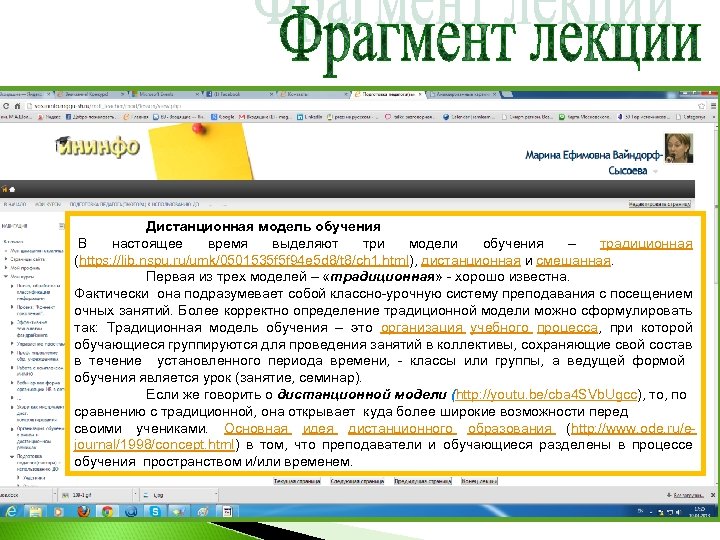The height and width of the screenshot is (540, 720).
Task: Click the browser reload icon
Action: tap(6, 106)
